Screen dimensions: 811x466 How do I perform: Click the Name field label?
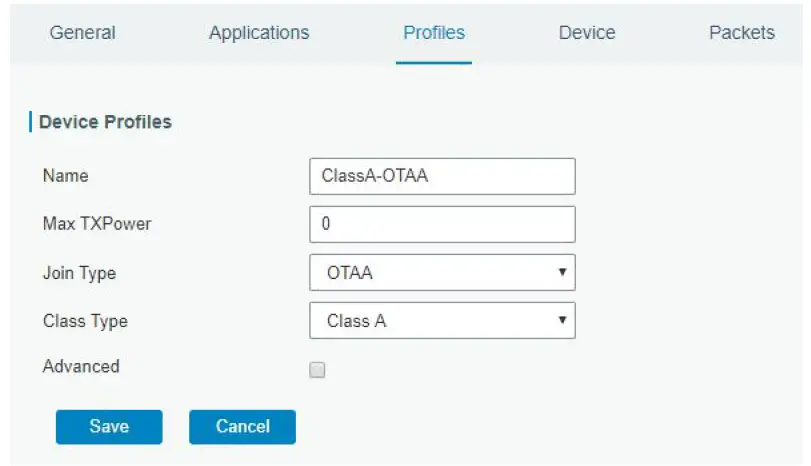pos(65,176)
